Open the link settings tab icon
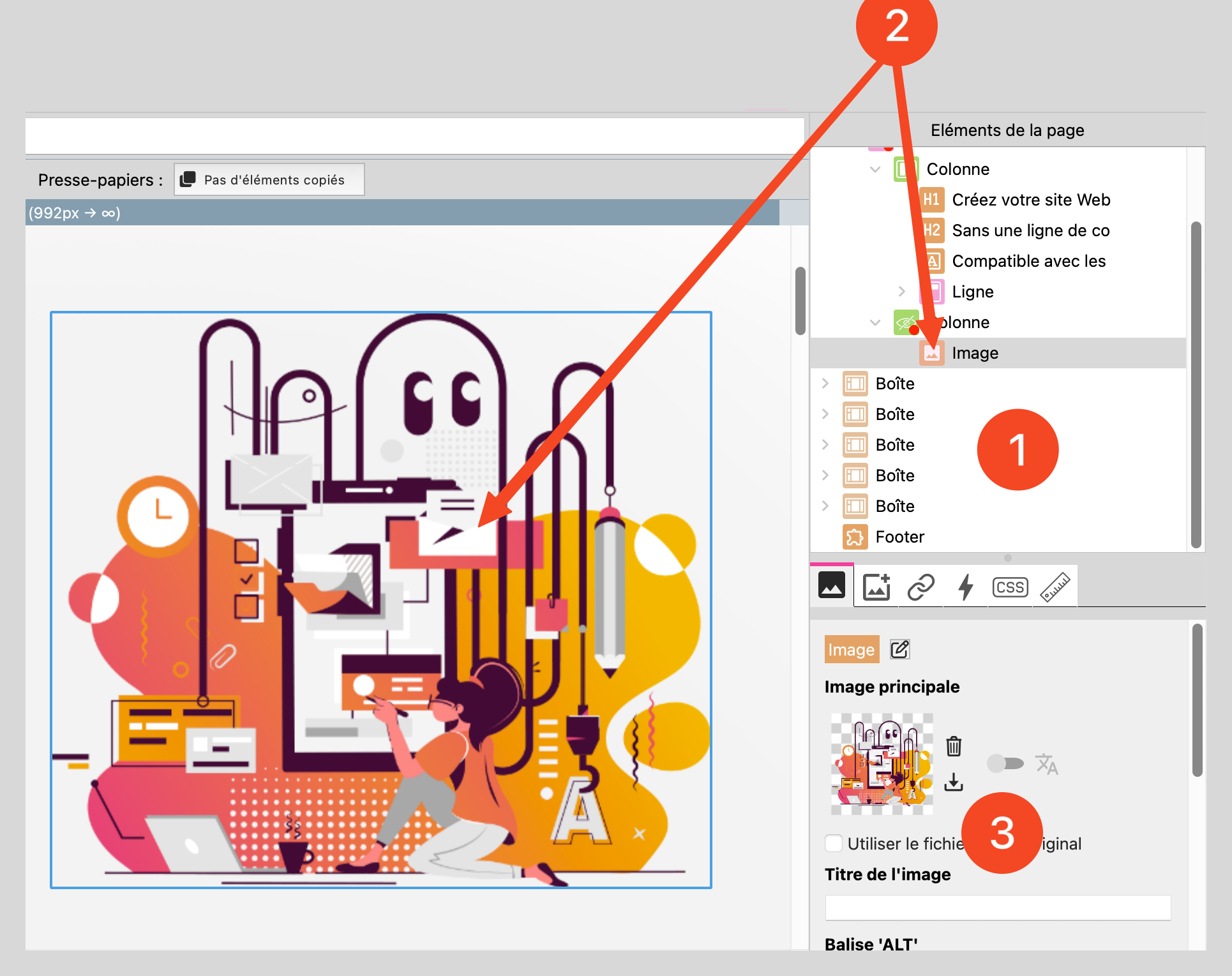Image resolution: width=1232 pixels, height=976 pixels. (920, 587)
